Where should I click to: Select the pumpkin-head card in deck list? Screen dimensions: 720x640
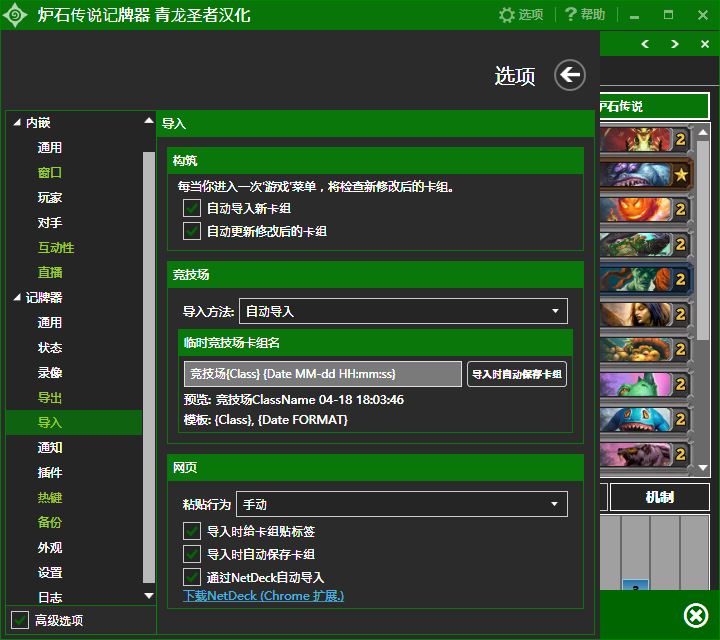645,209
